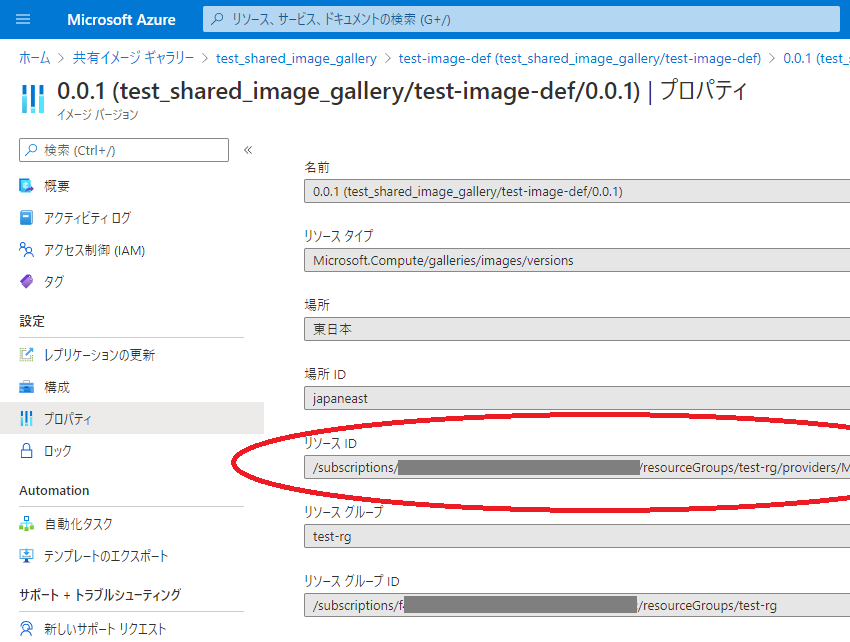Screen dimensions: 850x642
Task: Click the 場所 field showing 東日本
Action: (x=577, y=329)
